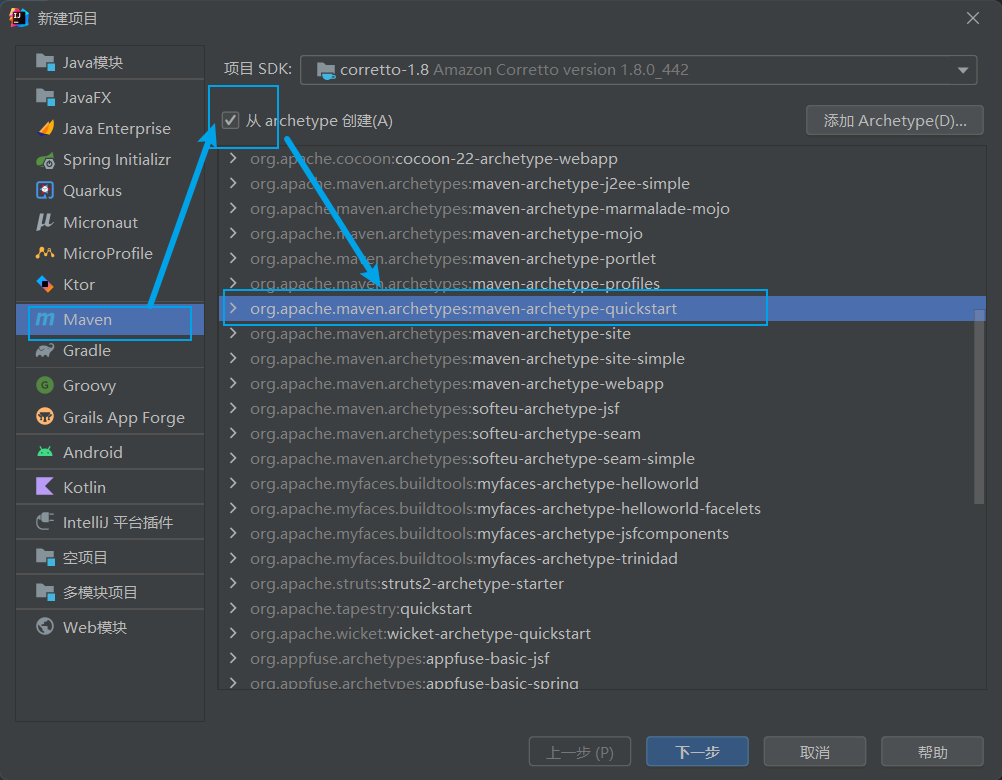The width and height of the screenshot is (1002, 780).
Task: Select maven-archetype-portlet row
Action: click(601, 259)
